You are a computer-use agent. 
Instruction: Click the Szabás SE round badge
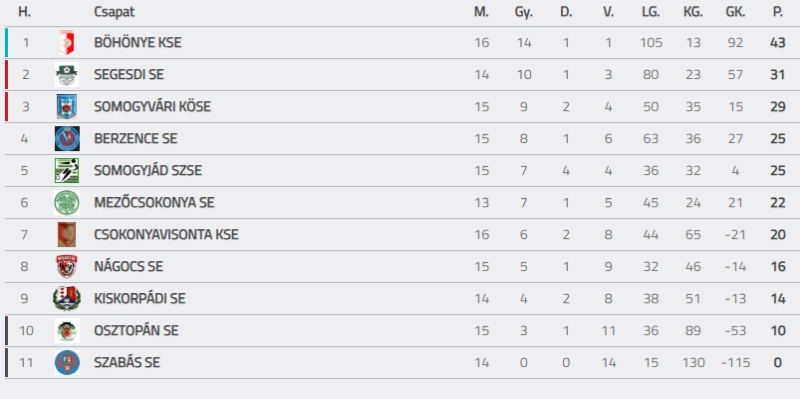67,363
